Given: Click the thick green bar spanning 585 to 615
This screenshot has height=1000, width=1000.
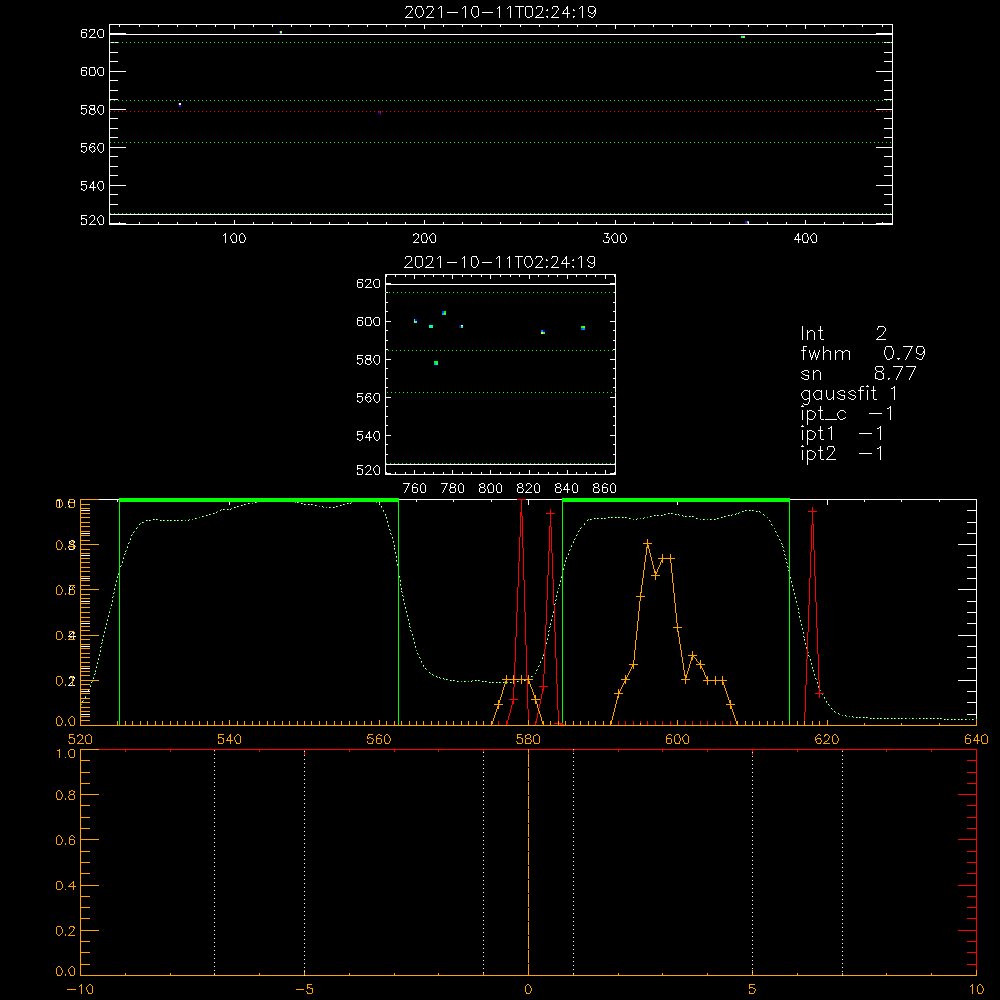Looking at the screenshot, I should pos(676,501).
